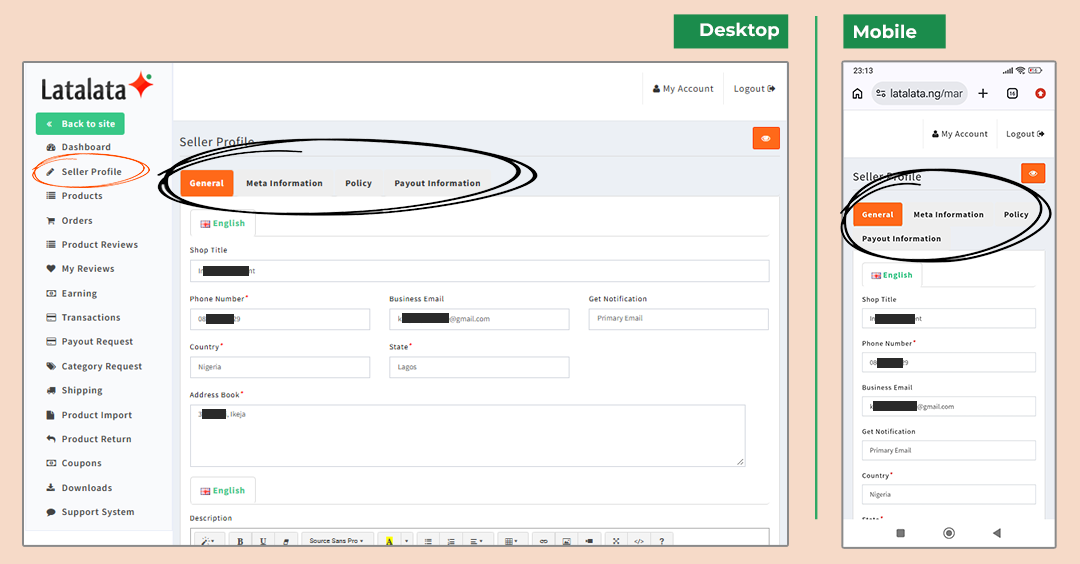Select English language tab above Shop Title
The width and height of the screenshot is (1080, 564).
pos(222,224)
